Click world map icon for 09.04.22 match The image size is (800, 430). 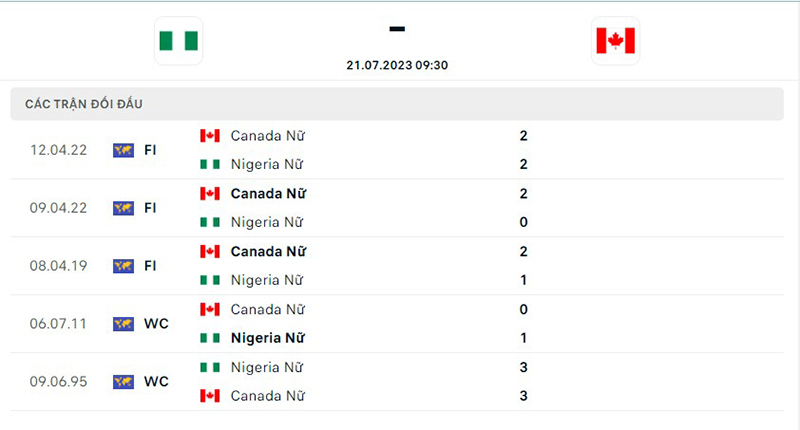coord(124,208)
